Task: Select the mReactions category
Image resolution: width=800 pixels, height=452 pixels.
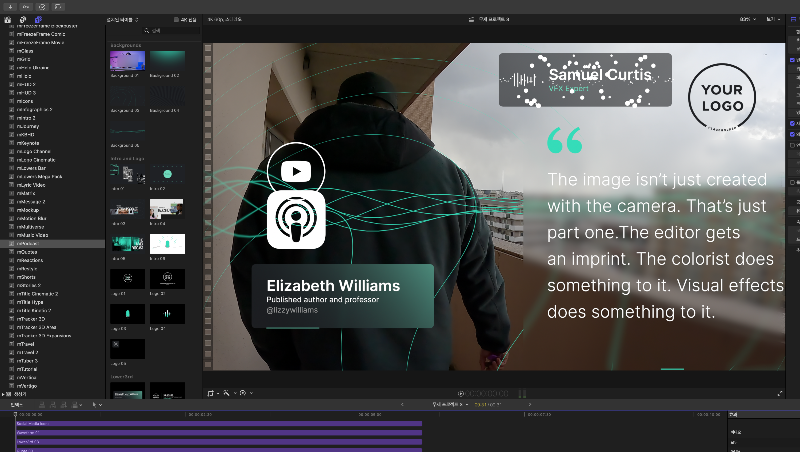Action: coord(30,260)
